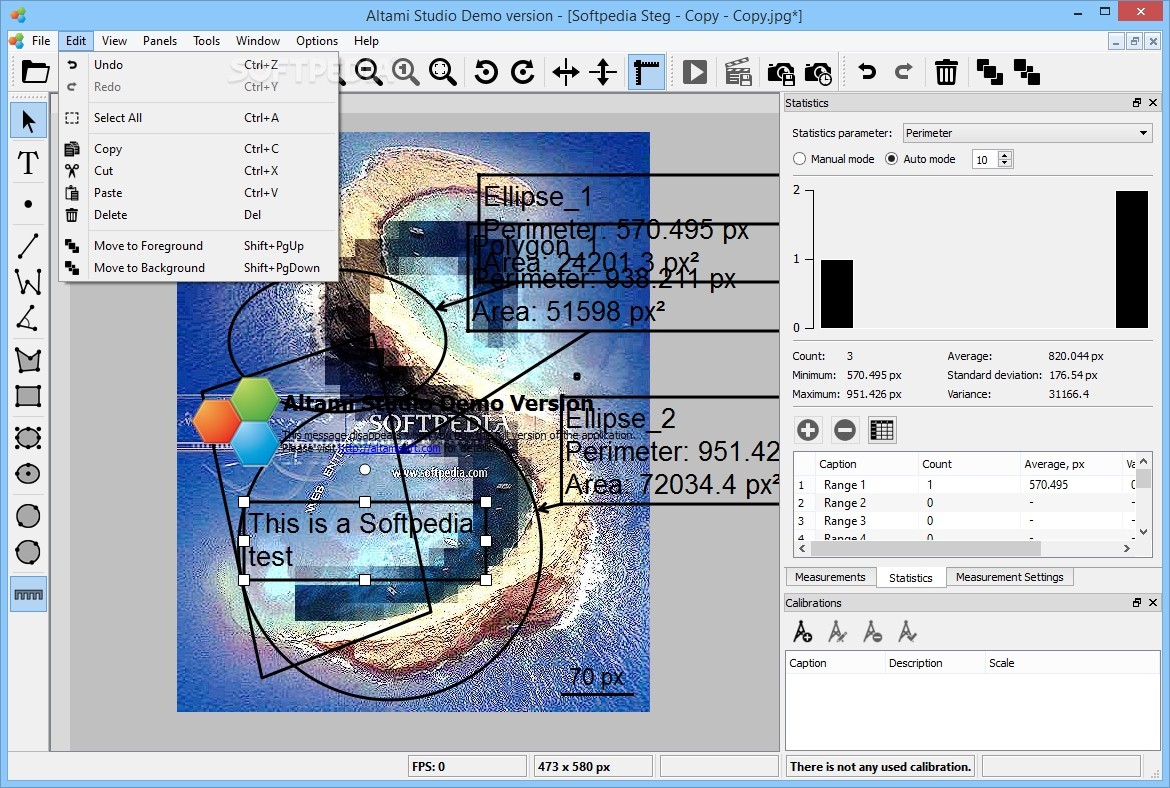Open timed capture camera icon
Screen dimensions: 1170x788
pyautogui.click(x=818, y=72)
